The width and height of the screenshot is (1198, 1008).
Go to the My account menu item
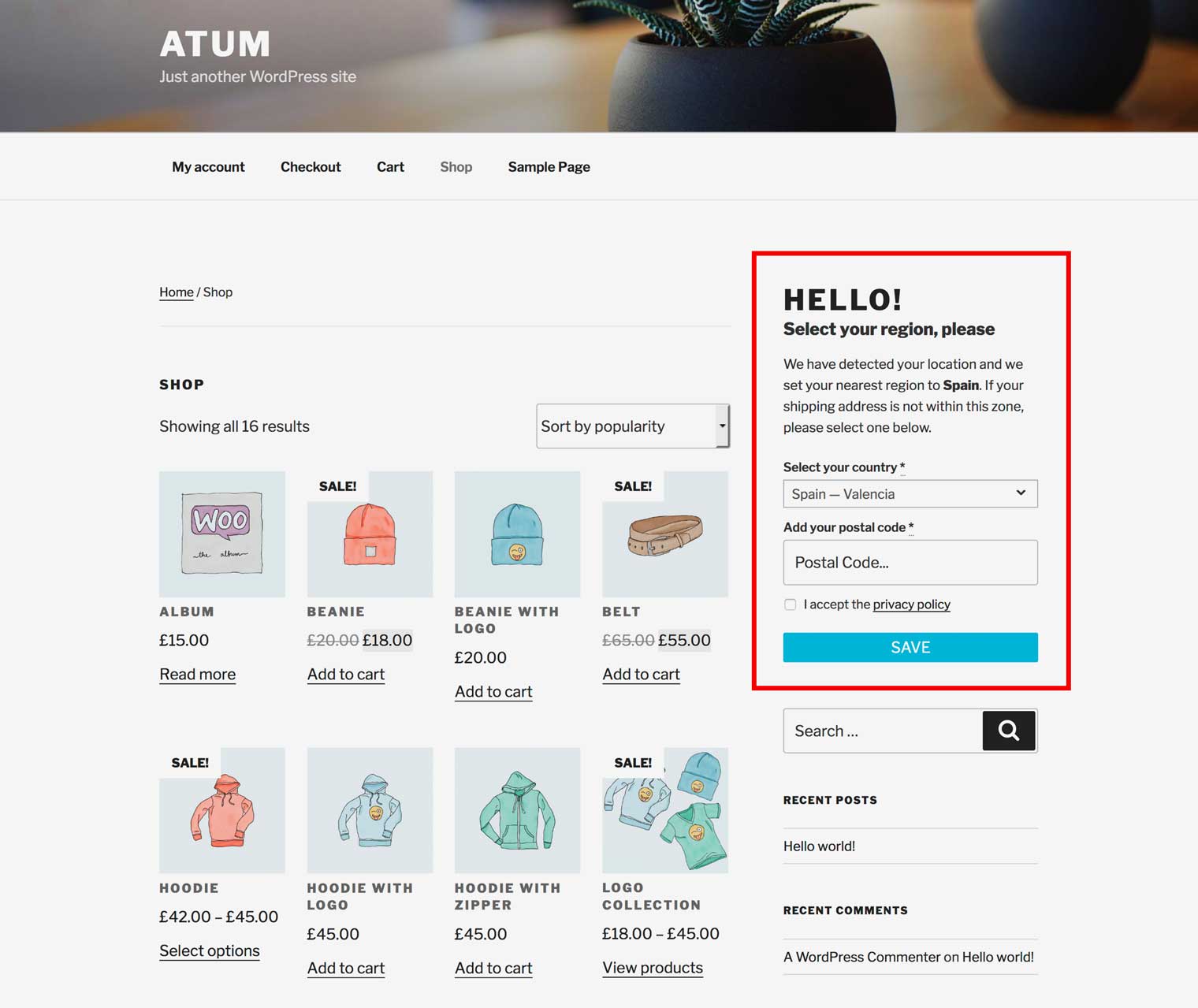pos(208,167)
